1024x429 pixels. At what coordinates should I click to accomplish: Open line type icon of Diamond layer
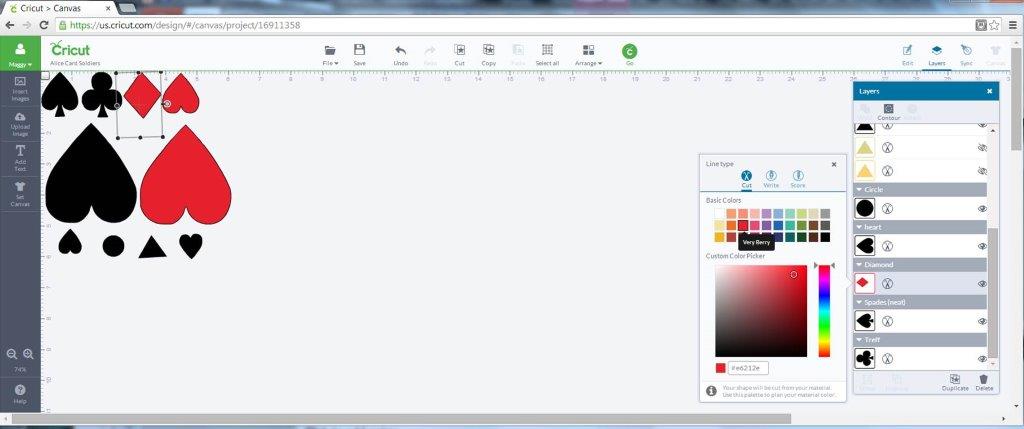pyautogui.click(x=888, y=283)
